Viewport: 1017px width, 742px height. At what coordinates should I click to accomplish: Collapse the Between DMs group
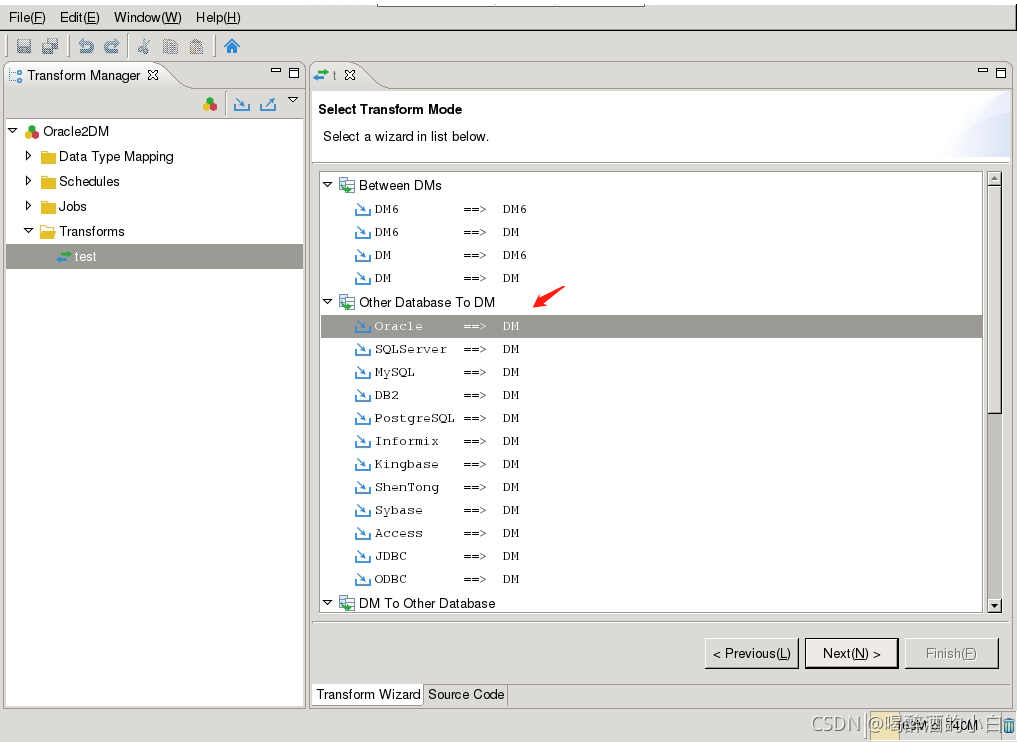tap(328, 185)
